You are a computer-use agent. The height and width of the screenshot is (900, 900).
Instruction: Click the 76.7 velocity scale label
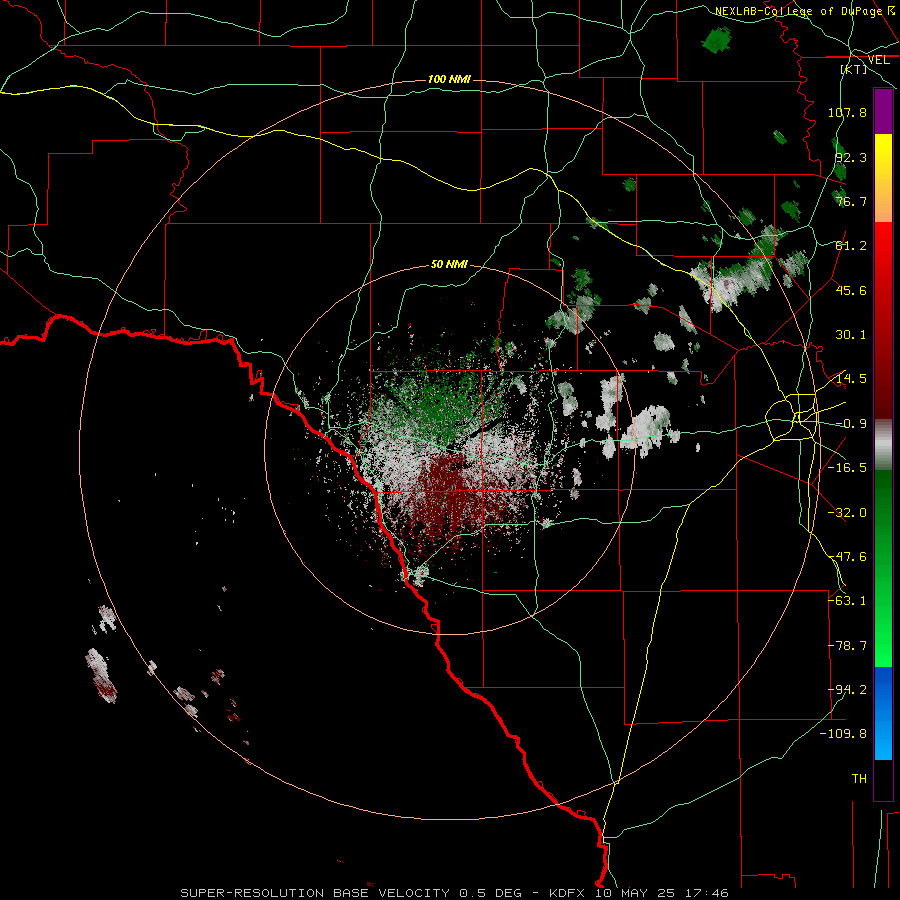pyautogui.click(x=851, y=201)
